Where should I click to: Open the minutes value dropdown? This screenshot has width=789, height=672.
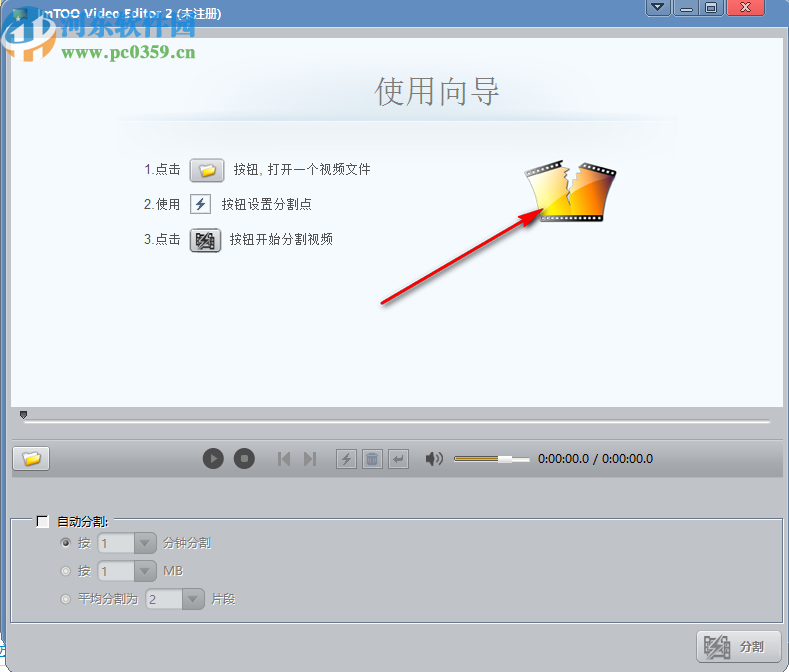click(x=145, y=543)
